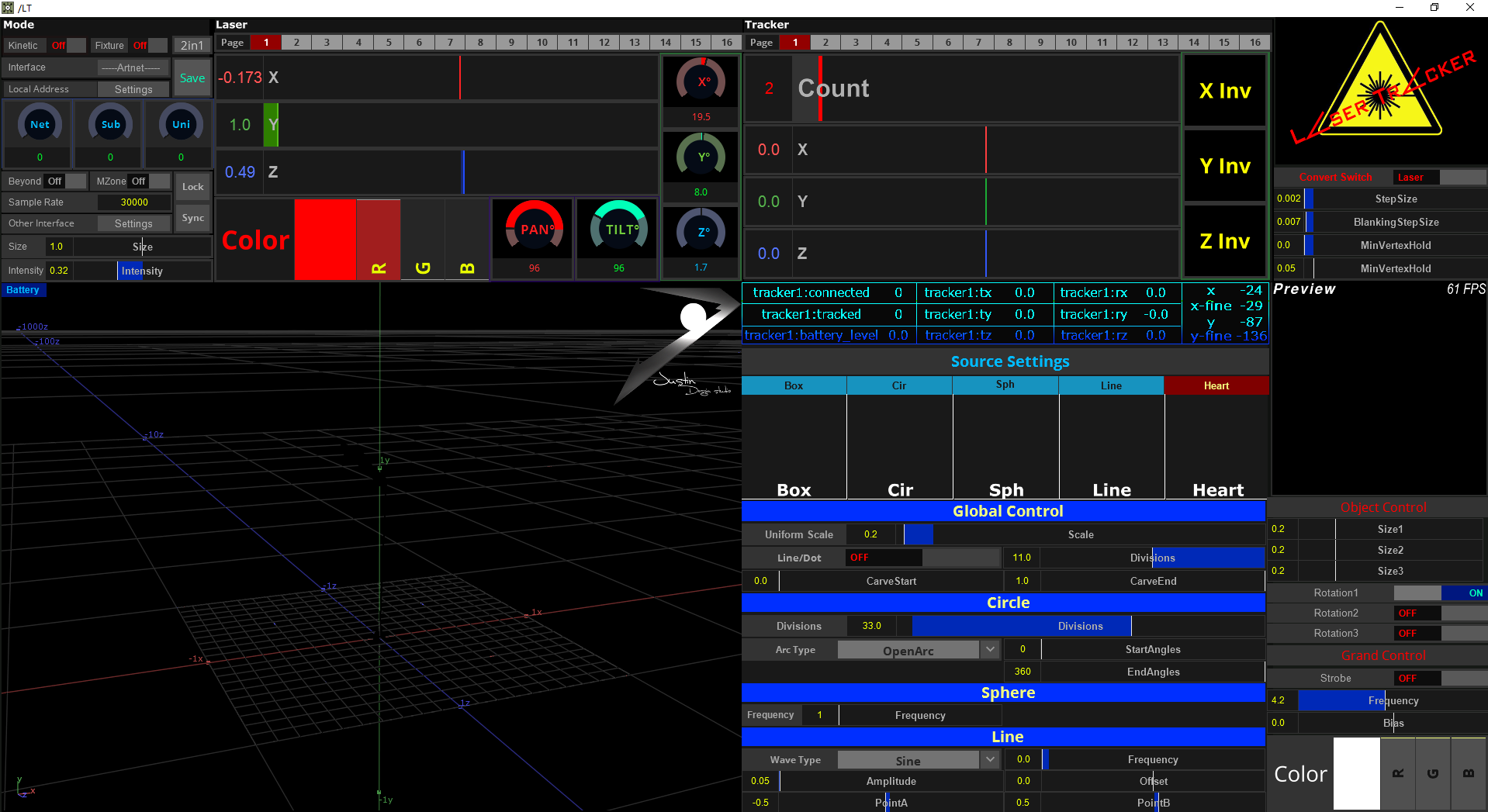Click the Sync button
This screenshot has width=1488, height=812.
tap(192, 218)
